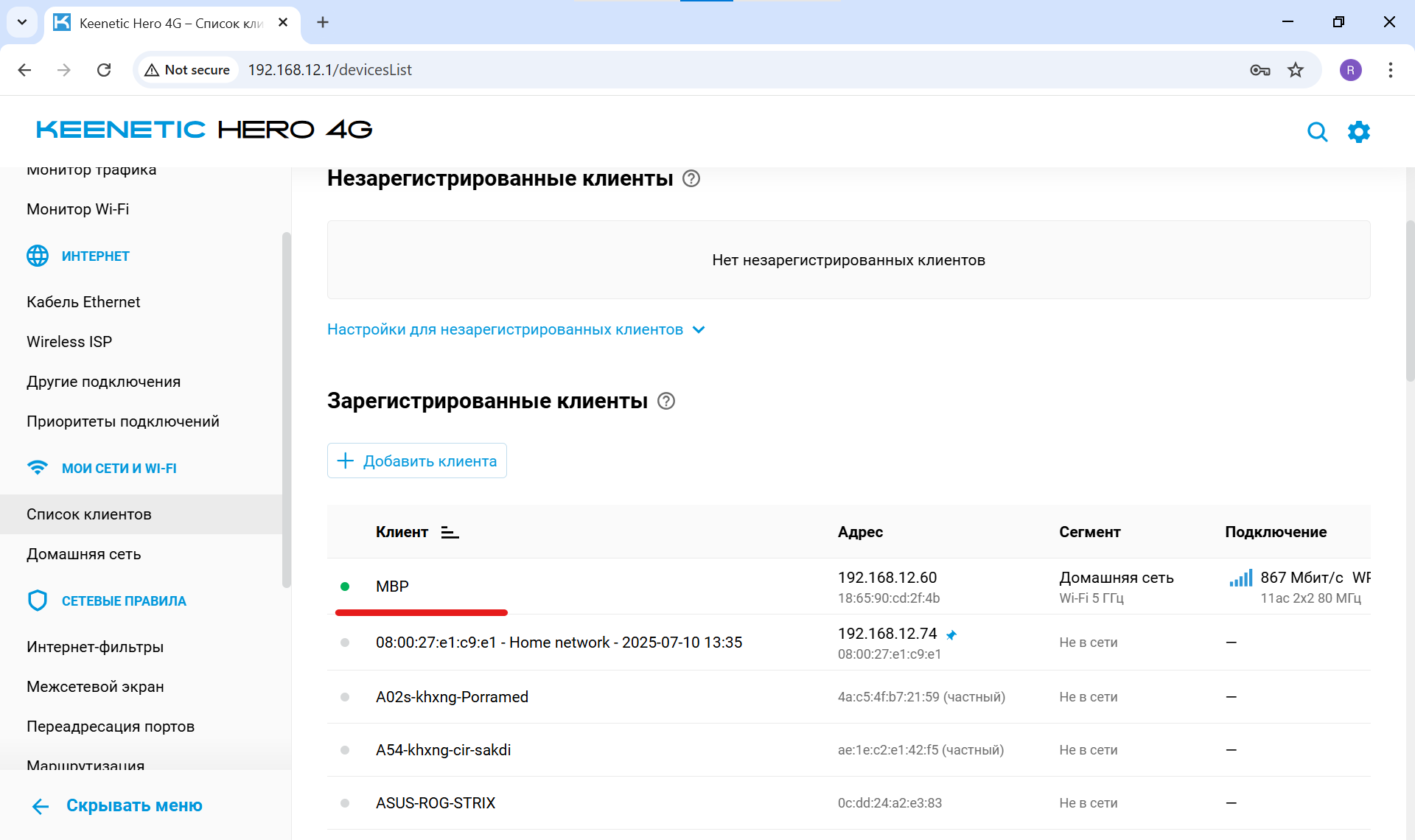Click signal strength bars for MBP client

tap(1240, 578)
